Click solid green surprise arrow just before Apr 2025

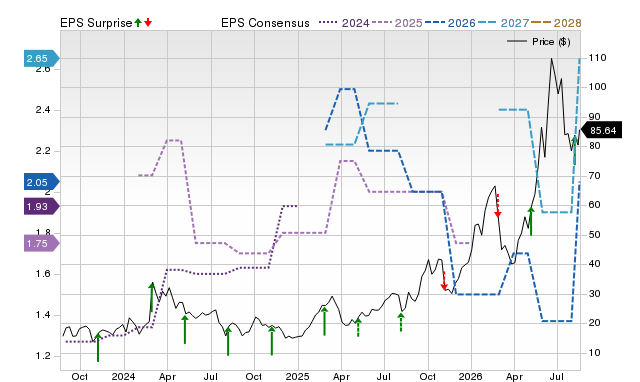324,321
